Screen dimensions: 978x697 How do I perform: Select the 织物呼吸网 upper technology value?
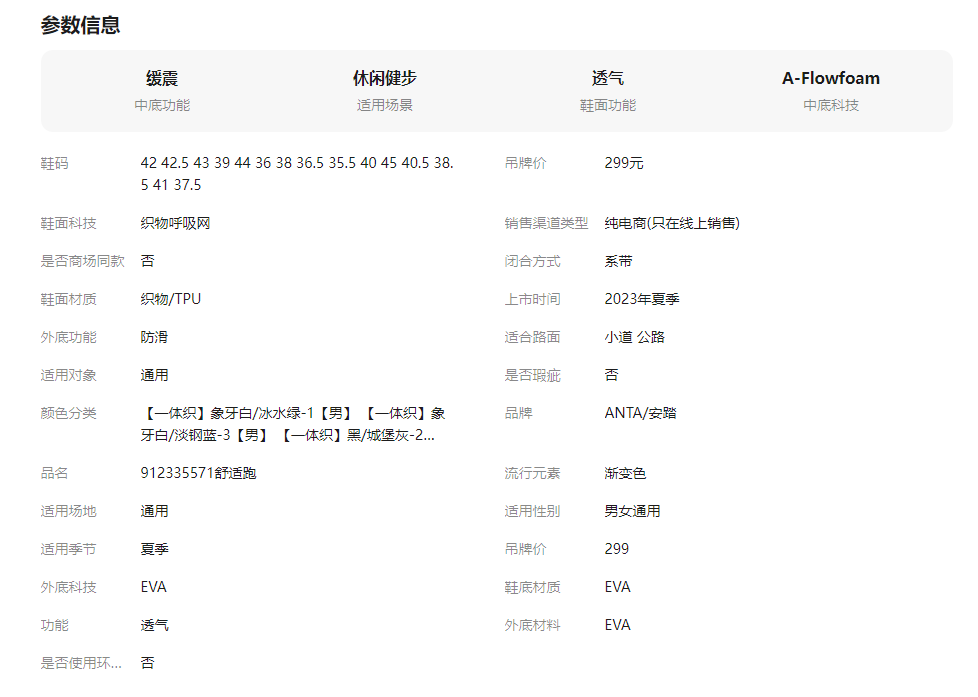[x=175, y=223]
